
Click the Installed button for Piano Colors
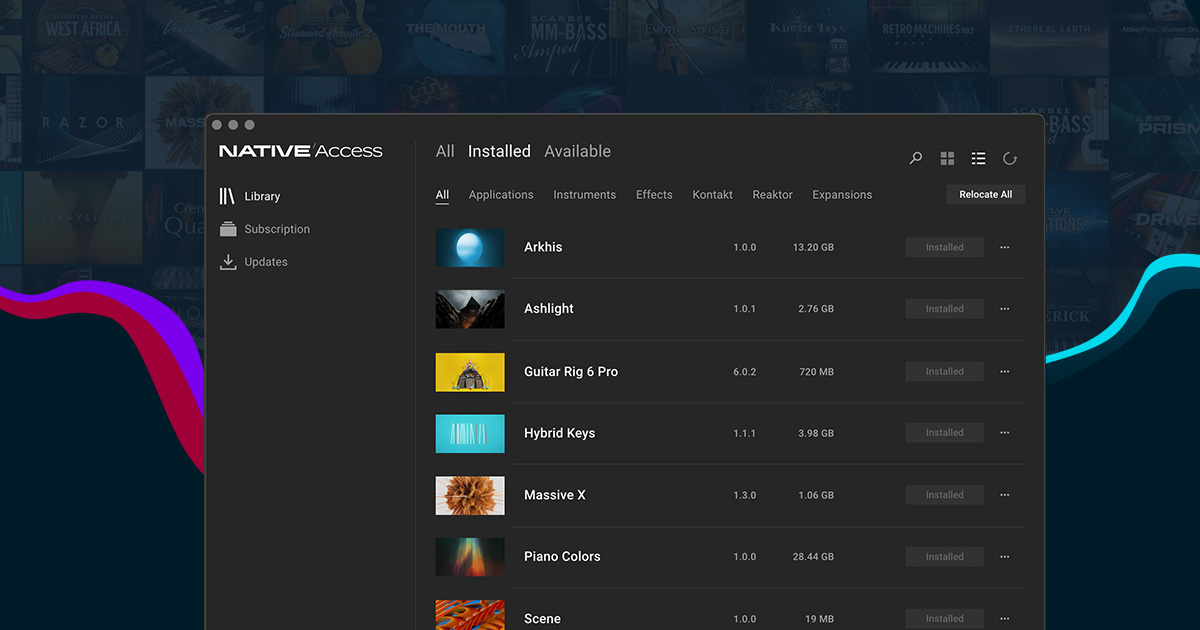click(944, 556)
